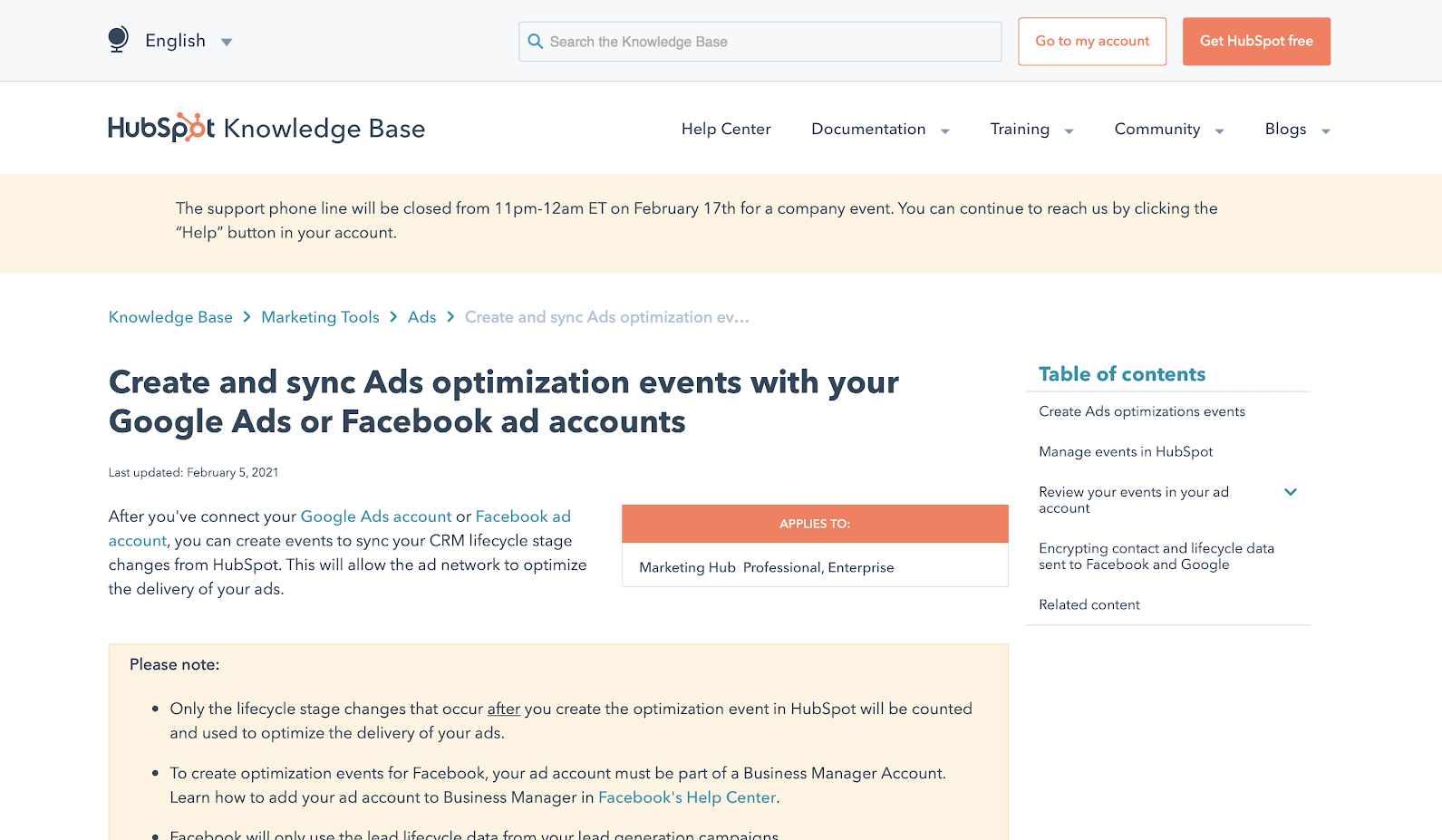Click the chevron after Marketing Tools breadcrumb
This screenshot has height=840, width=1442.
[x=393, y=317]
